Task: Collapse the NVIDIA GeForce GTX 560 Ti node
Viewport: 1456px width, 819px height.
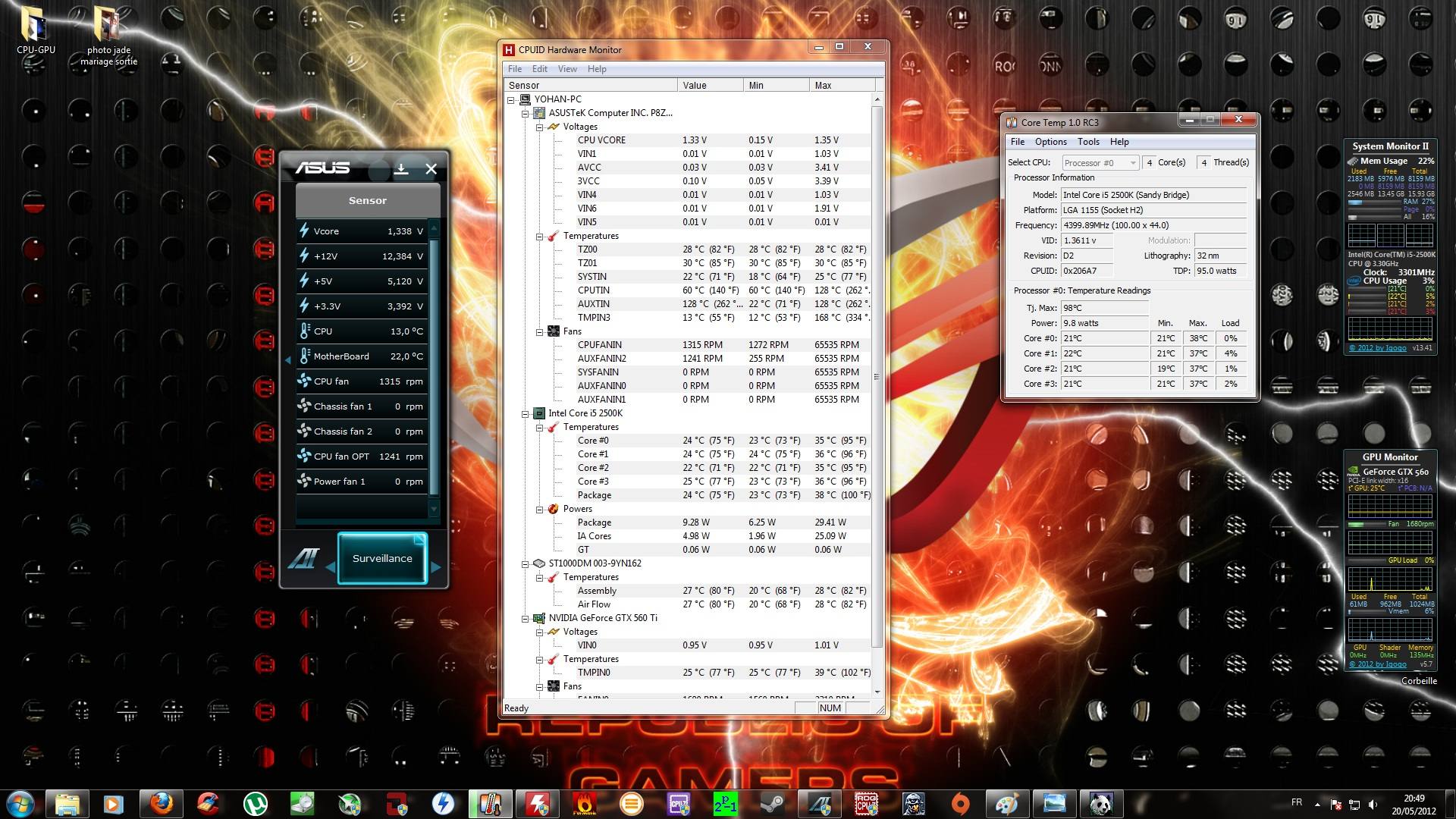Action: 525,619
